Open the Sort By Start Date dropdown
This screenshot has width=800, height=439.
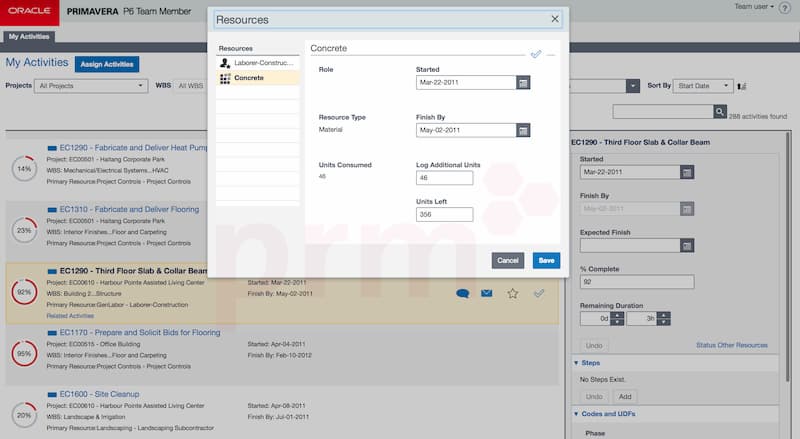click(x=704, y=86)
